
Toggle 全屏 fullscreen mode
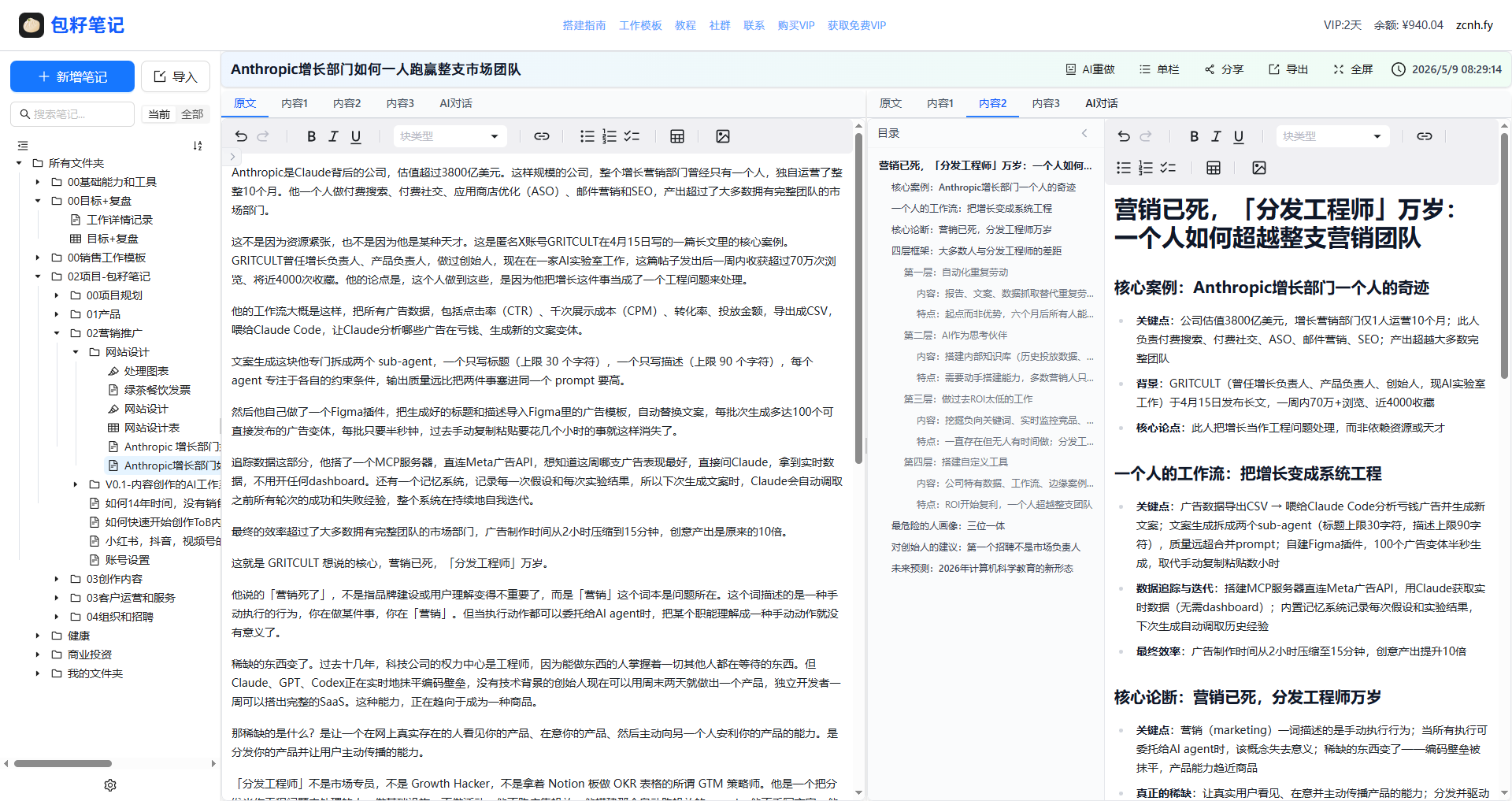(1353, 69)
